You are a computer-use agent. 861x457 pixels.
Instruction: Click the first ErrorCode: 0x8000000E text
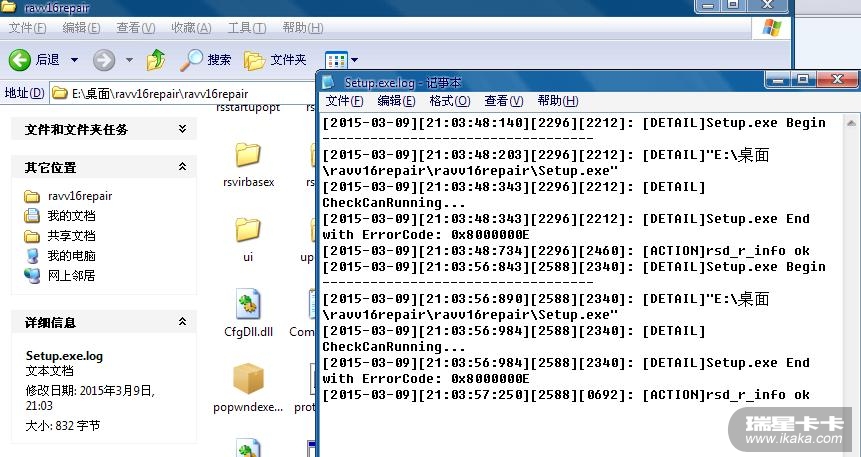(x=445, y=235)
